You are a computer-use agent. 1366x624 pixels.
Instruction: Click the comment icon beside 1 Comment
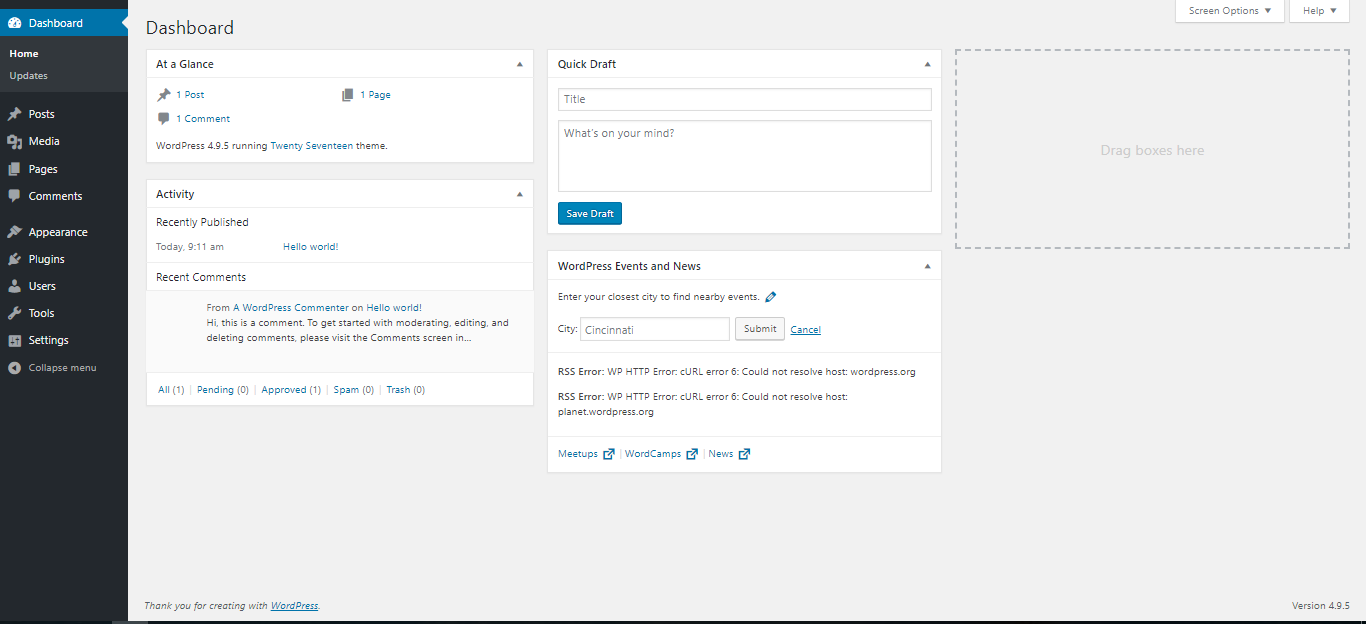pyautogui.click(x=164, y=119)
